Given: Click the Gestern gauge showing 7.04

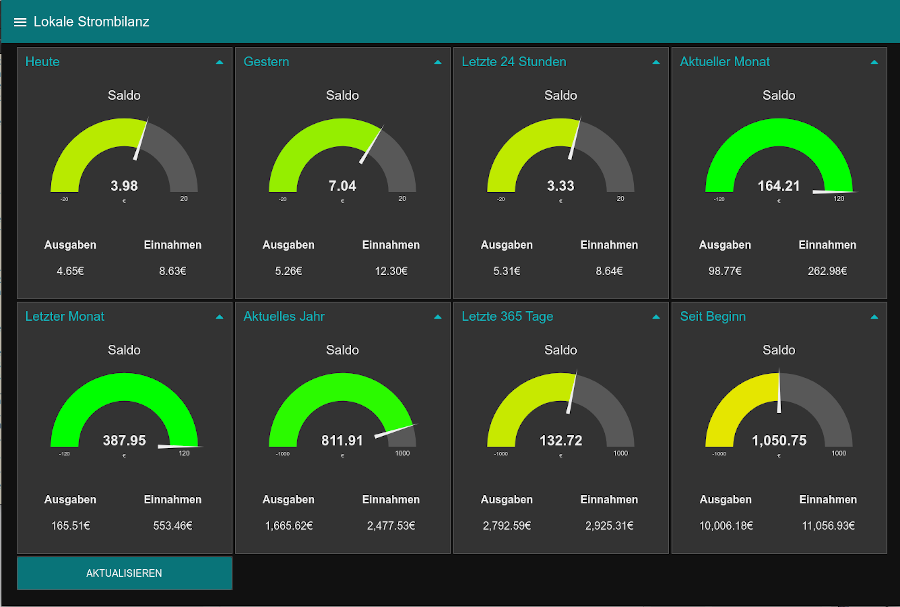Looking at the screenshot, I should point(342,158).
